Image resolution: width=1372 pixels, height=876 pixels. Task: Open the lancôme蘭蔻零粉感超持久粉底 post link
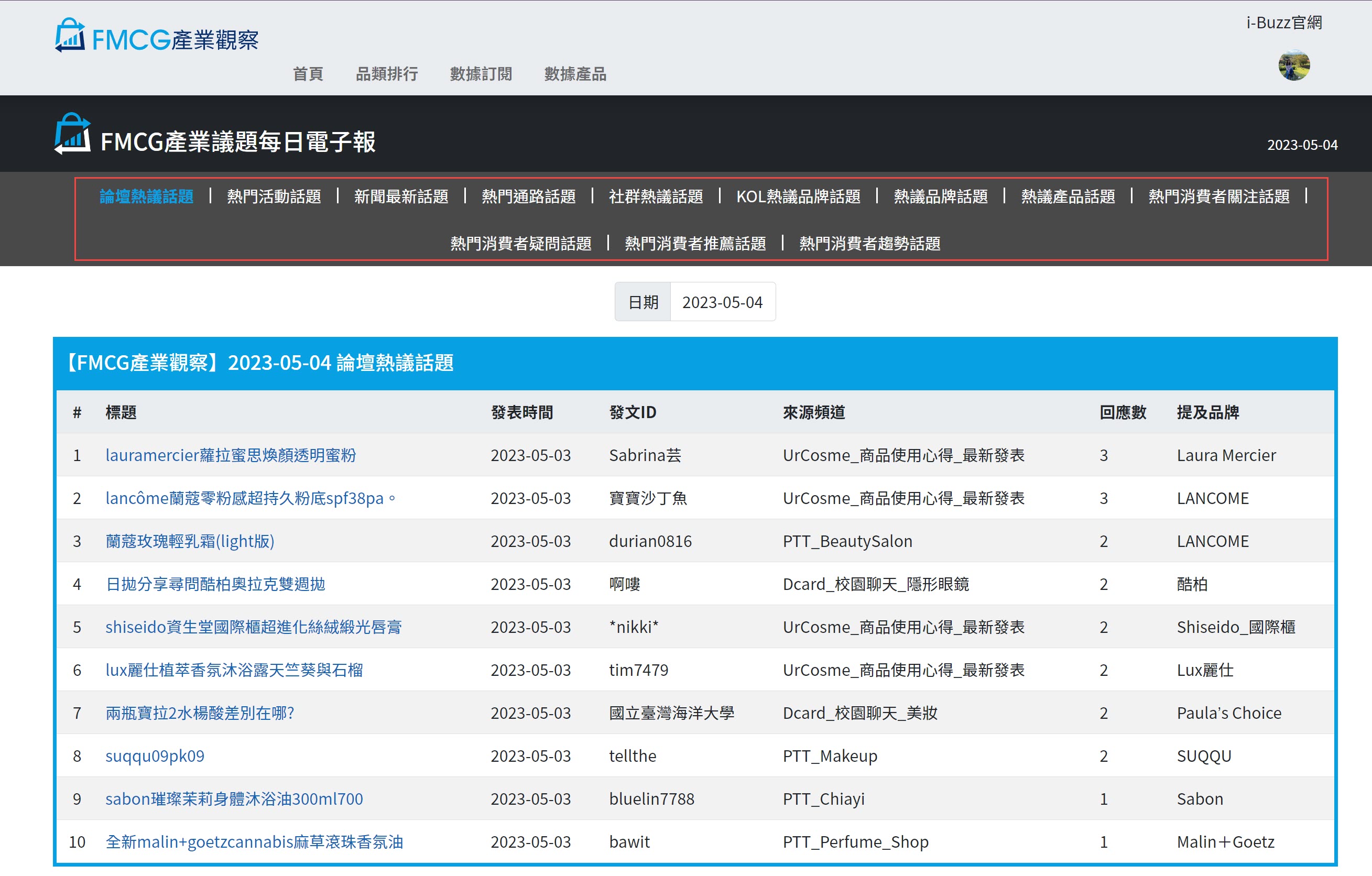click(x=250, y=498)
